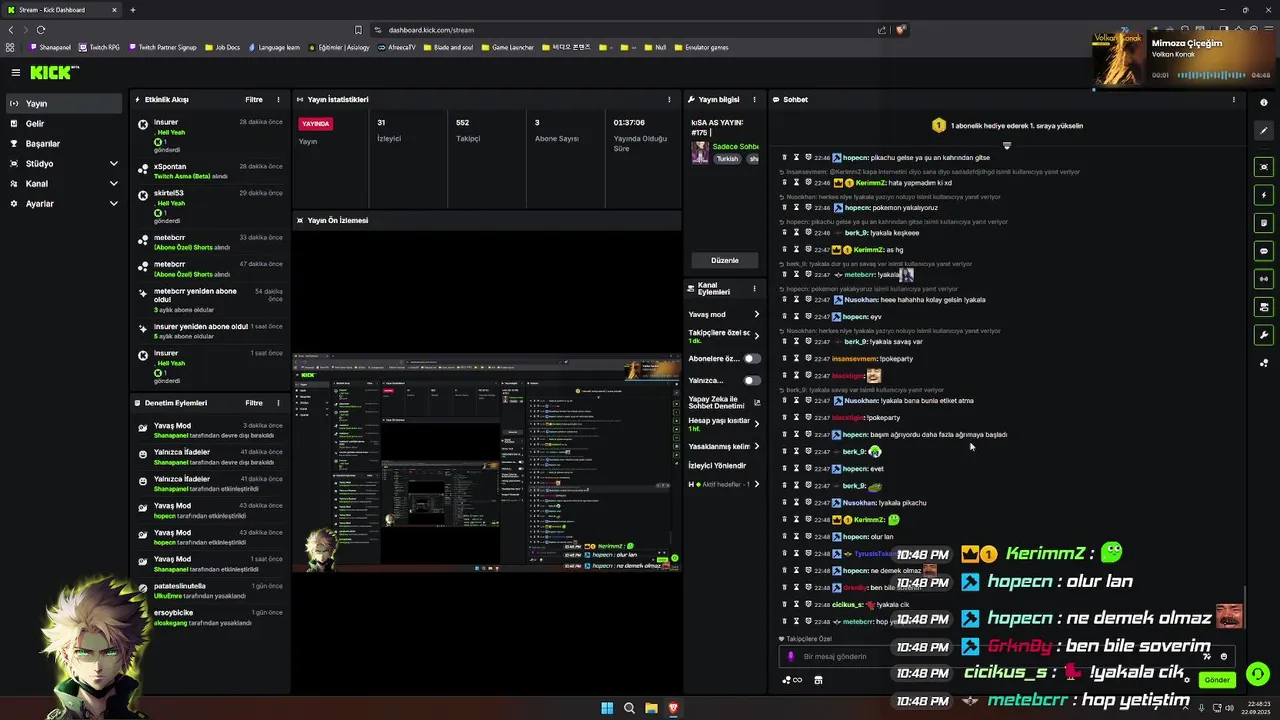Viewport: 1280px width, 720px height.
Task: Click the pencil edit icon in the right rail
Action: pos(1264,131)
